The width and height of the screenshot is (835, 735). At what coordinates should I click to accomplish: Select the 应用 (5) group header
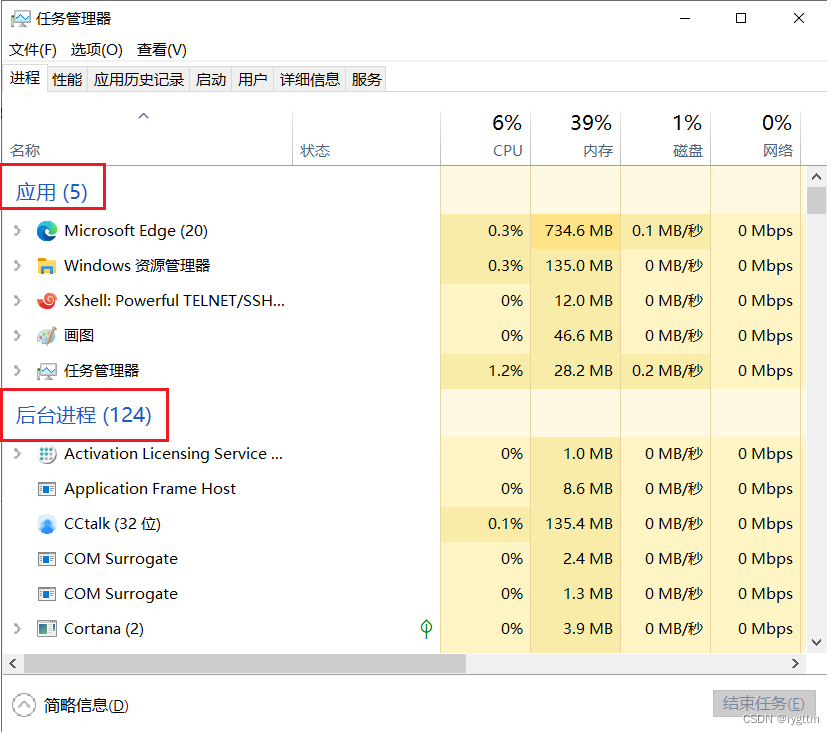[51, 192]
